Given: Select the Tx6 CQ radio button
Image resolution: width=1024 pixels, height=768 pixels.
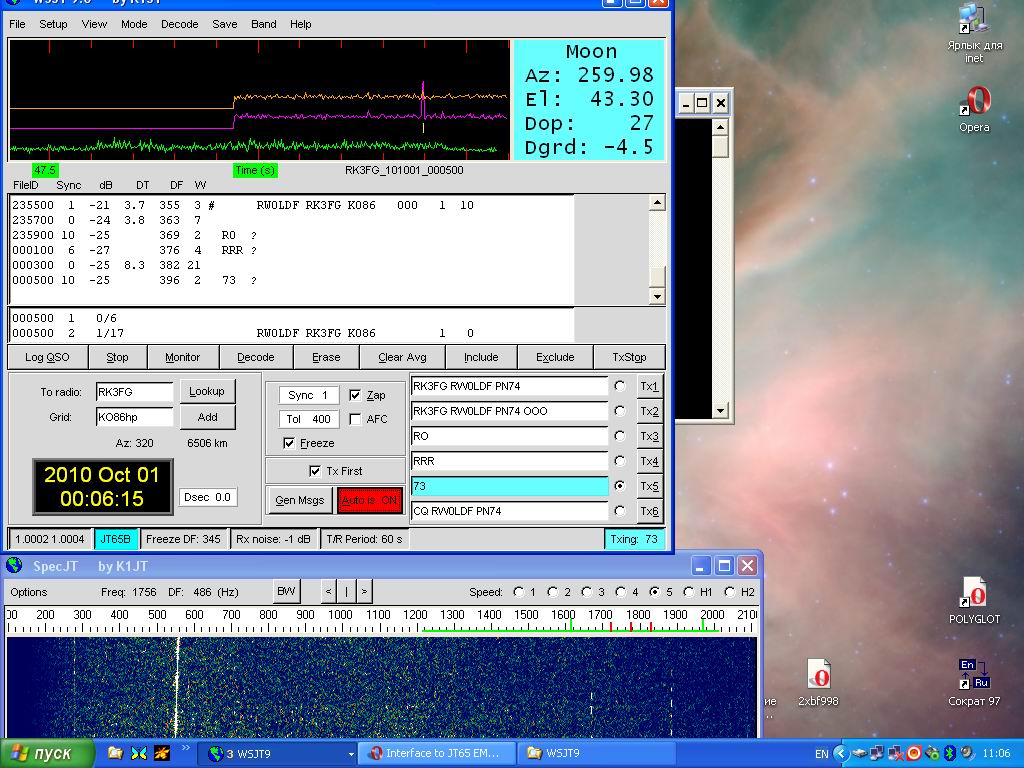Looking at the screenshot, I should pos(620,511).
